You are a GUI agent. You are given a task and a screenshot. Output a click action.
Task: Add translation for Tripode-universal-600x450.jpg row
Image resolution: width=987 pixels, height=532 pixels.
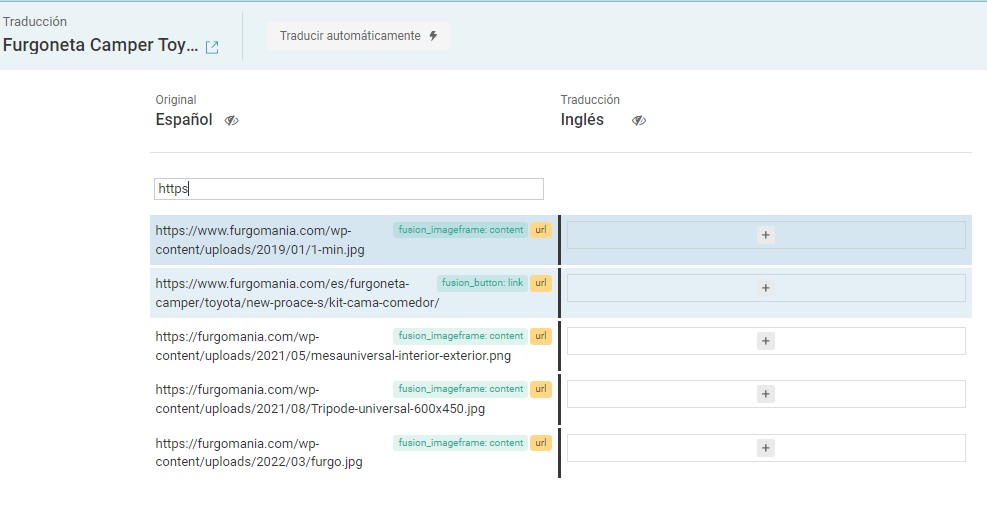pos(765,394)
